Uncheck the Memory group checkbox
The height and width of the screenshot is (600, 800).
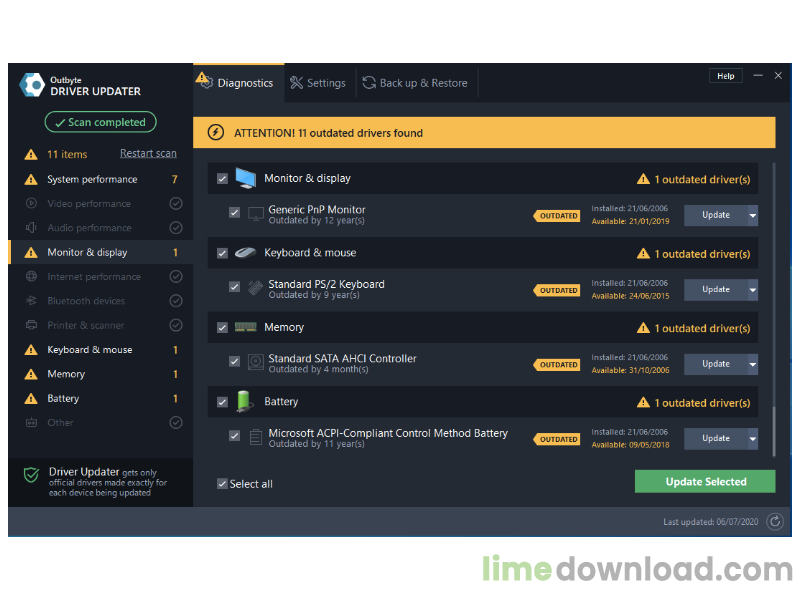pyautogui.click(x=222, y=328)
